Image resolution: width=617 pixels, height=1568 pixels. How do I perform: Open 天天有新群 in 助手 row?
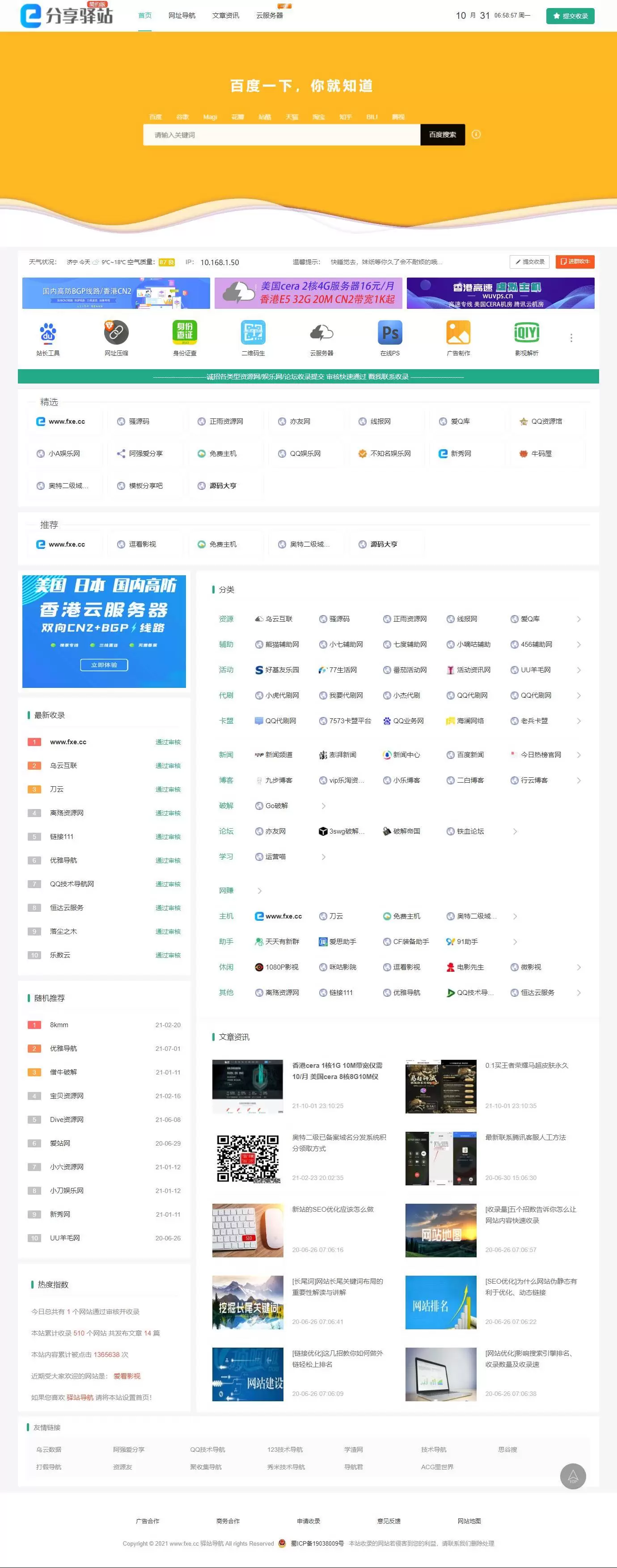(277, 941)
